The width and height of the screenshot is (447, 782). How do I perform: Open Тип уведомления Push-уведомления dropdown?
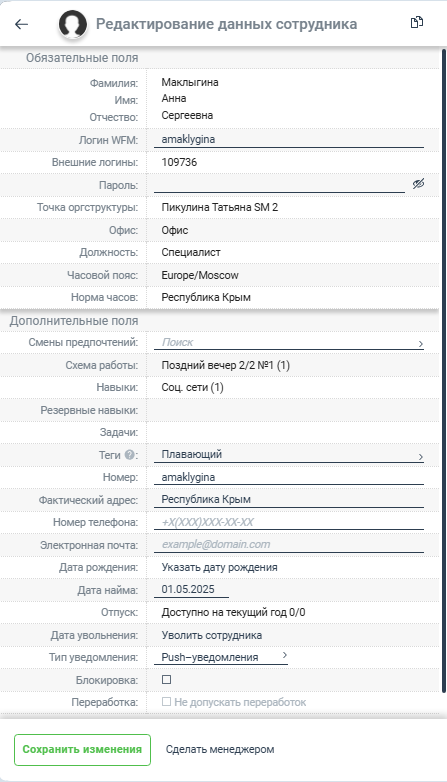221,657
